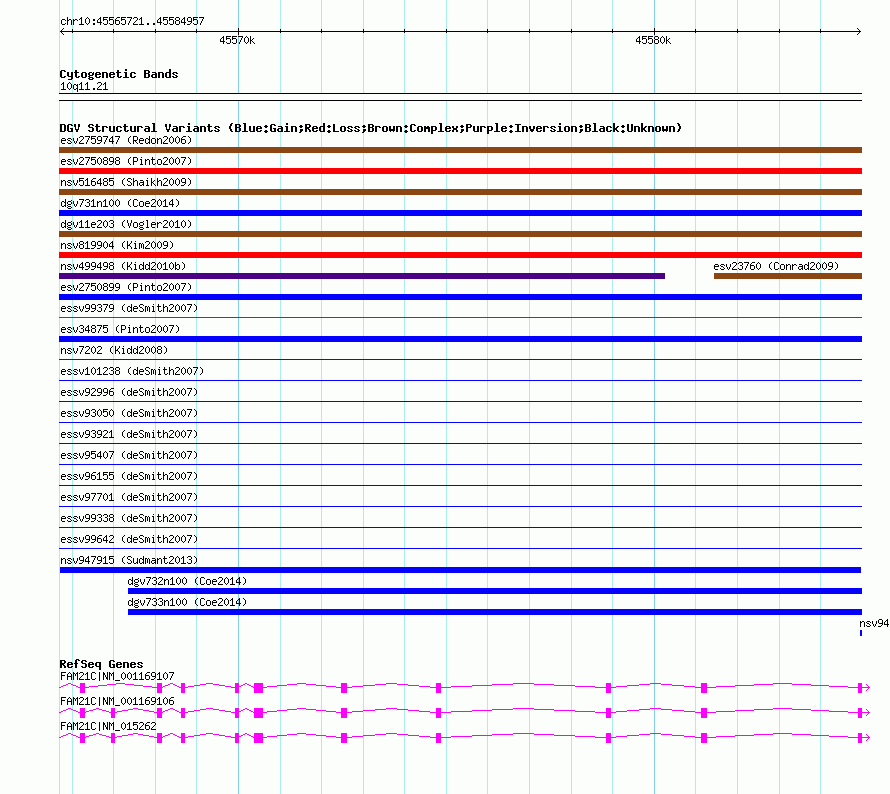Screen dimensions: 890x794
Task: Click the essv92996 (deSmith2007) label
Action: pyautogui.click(x=129, y=392)
